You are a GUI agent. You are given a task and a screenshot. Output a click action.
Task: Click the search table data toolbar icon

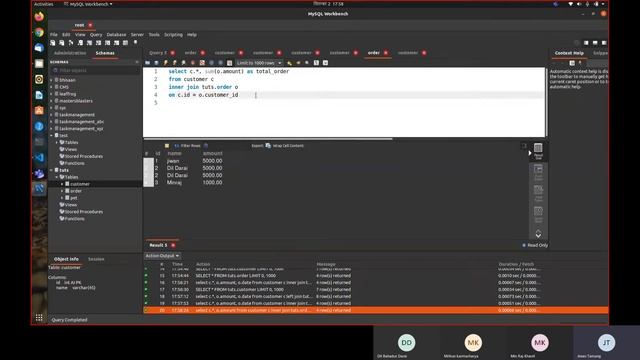[x=125, y=43]
